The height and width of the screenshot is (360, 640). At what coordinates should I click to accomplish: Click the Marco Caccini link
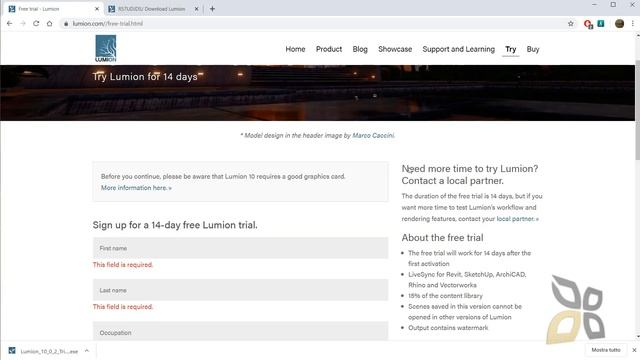[x=373, y=136]
